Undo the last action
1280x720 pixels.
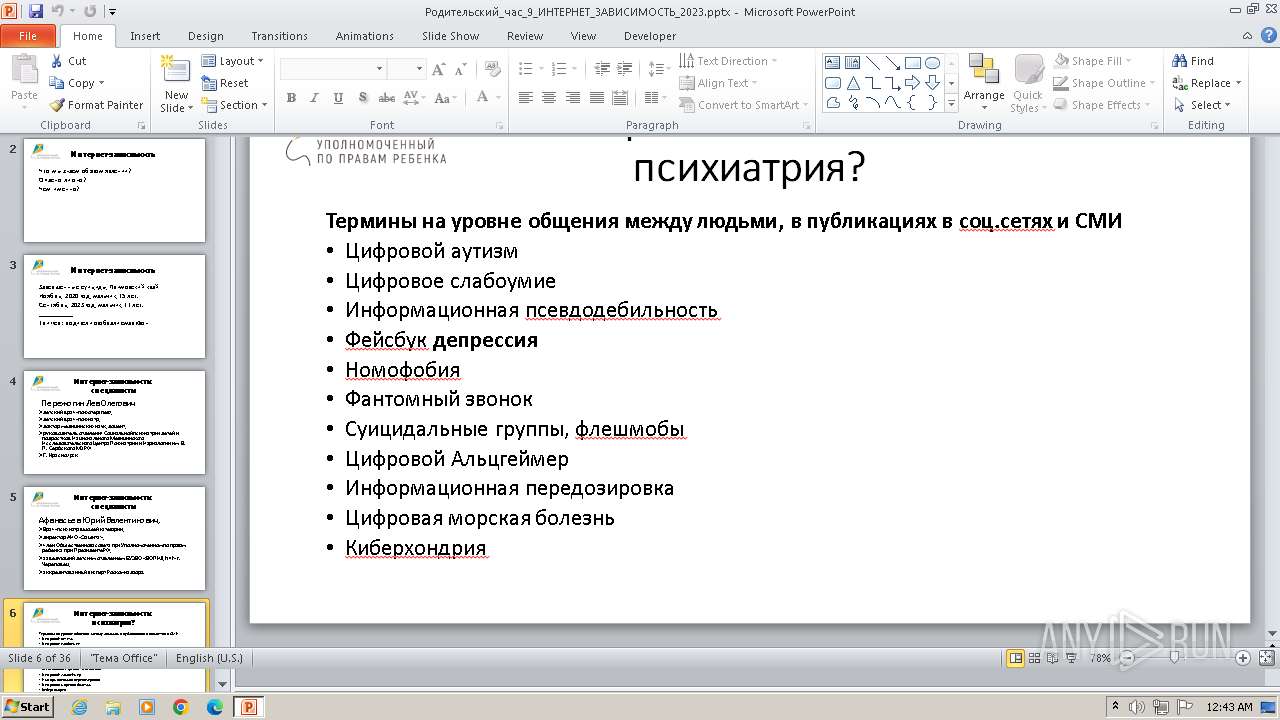click(x=58, y=12)
